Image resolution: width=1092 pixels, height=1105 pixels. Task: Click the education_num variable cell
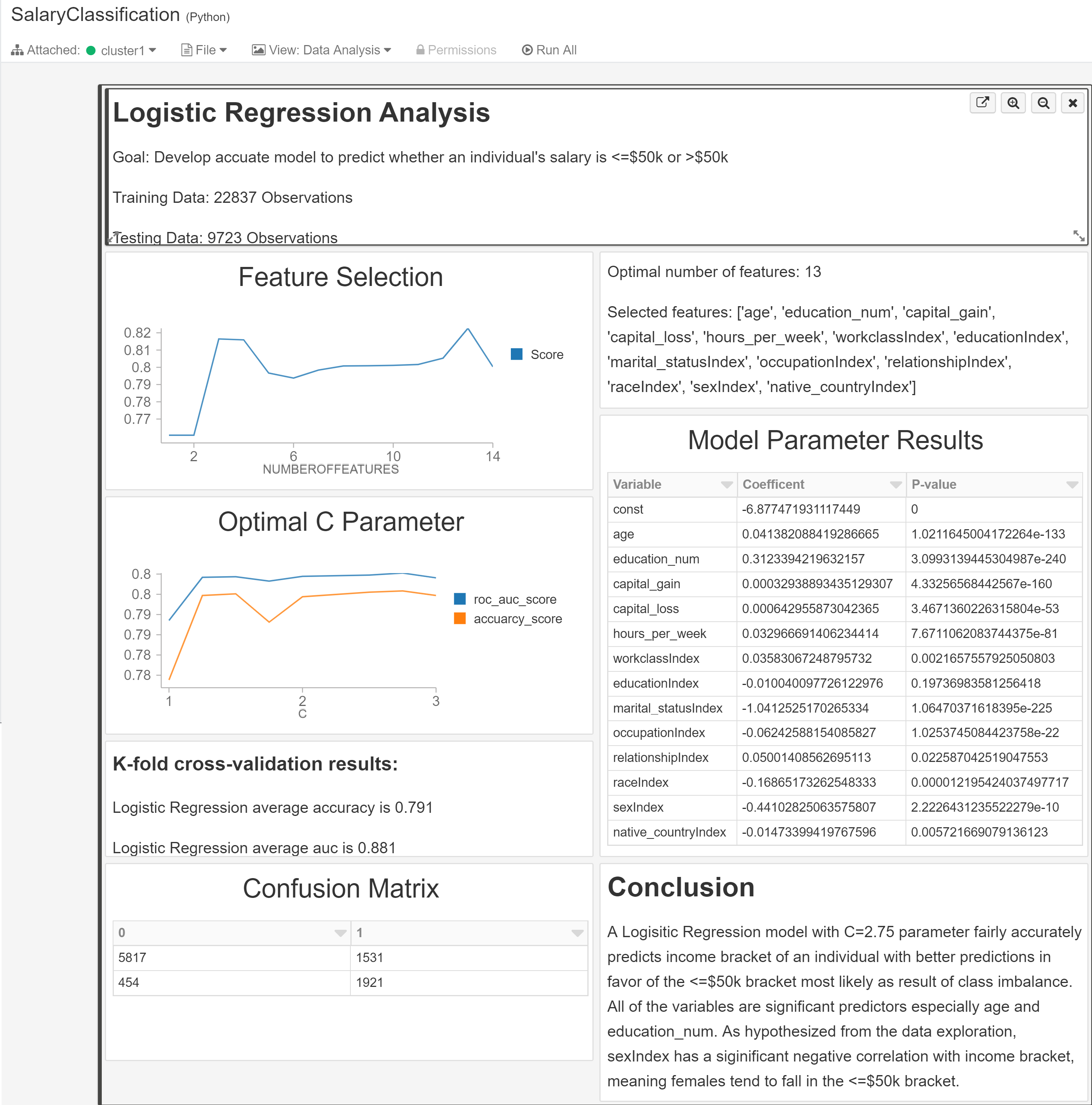(x=672, y=559)
